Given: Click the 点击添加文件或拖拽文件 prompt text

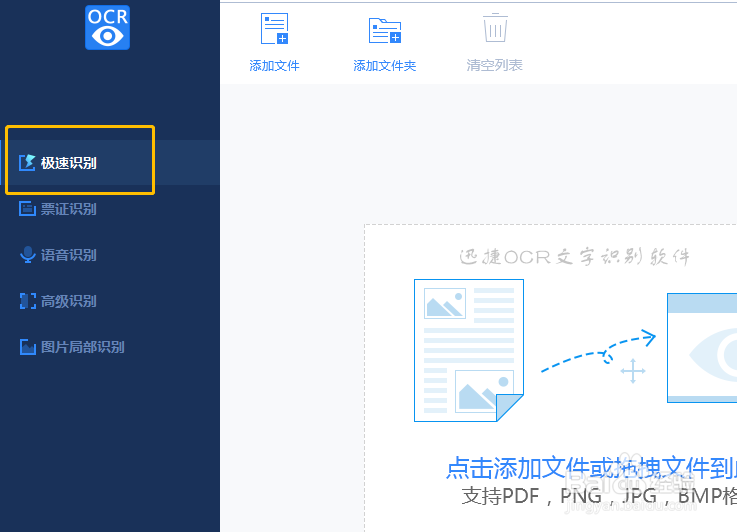Looking at the screenshot, I should pos(591,467).
